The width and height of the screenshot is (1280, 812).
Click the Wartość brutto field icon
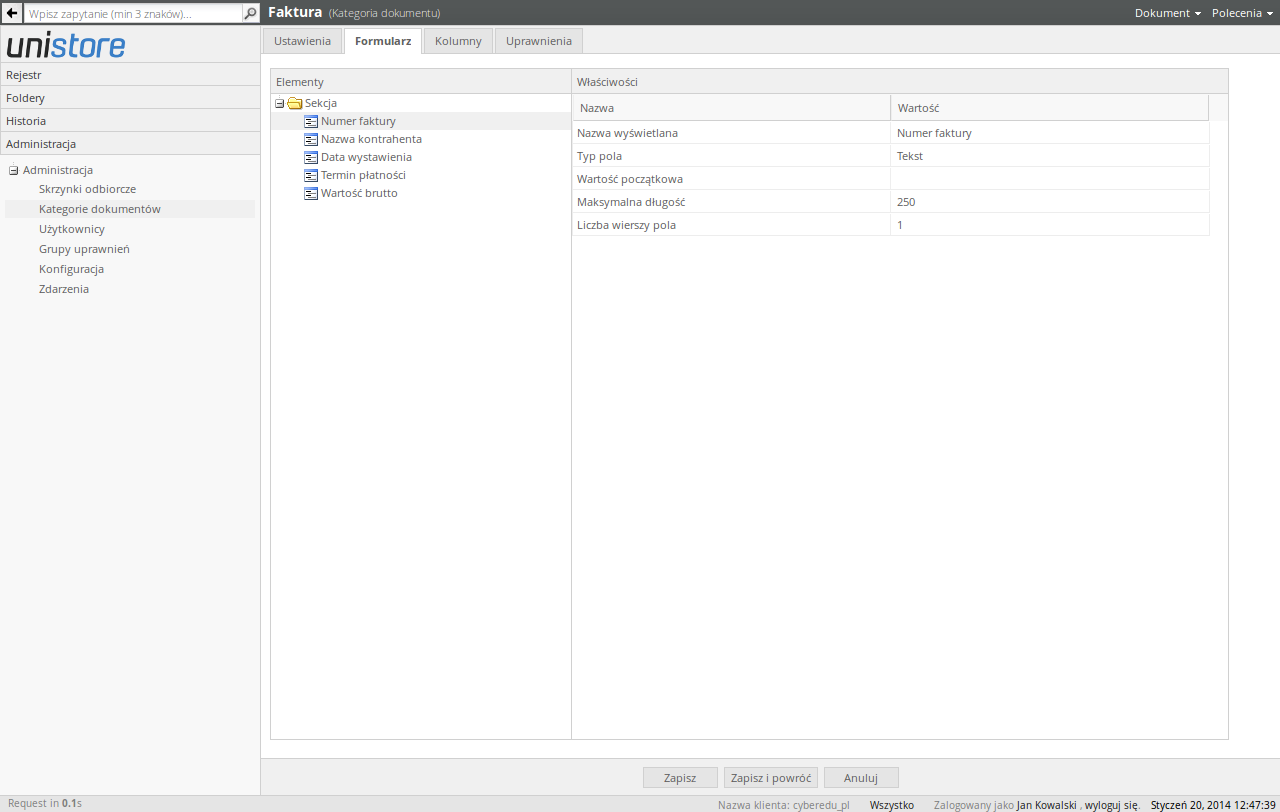point(311,193)
